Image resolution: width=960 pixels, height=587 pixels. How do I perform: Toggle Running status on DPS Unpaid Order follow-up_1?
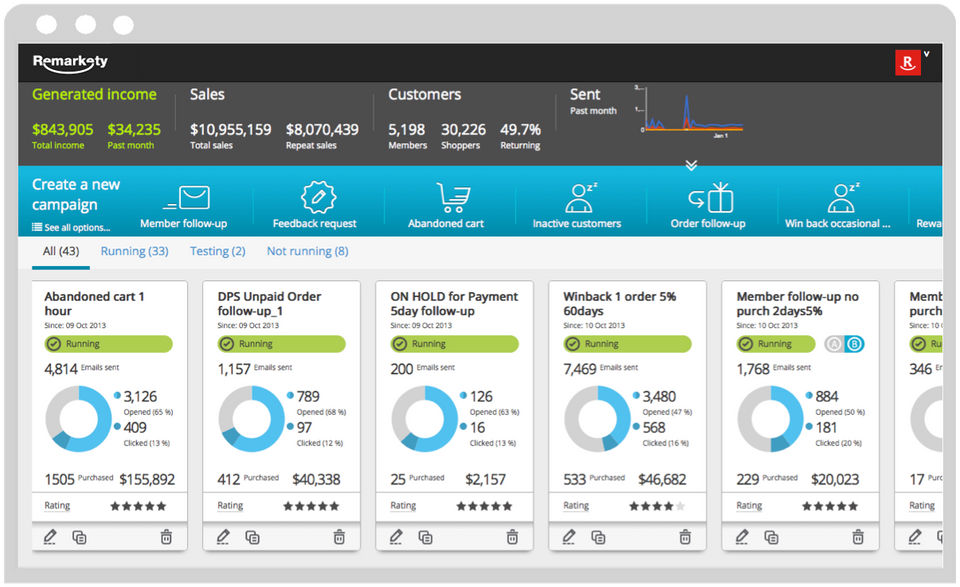tap(282, 344)
